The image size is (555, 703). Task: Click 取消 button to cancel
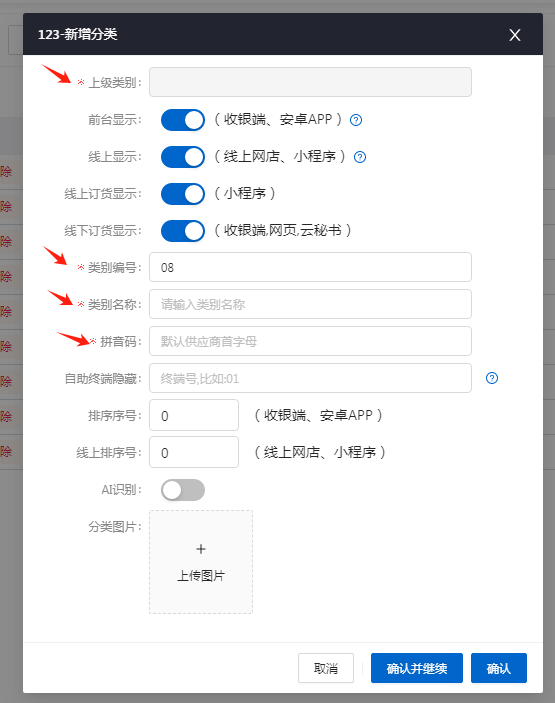326,668
